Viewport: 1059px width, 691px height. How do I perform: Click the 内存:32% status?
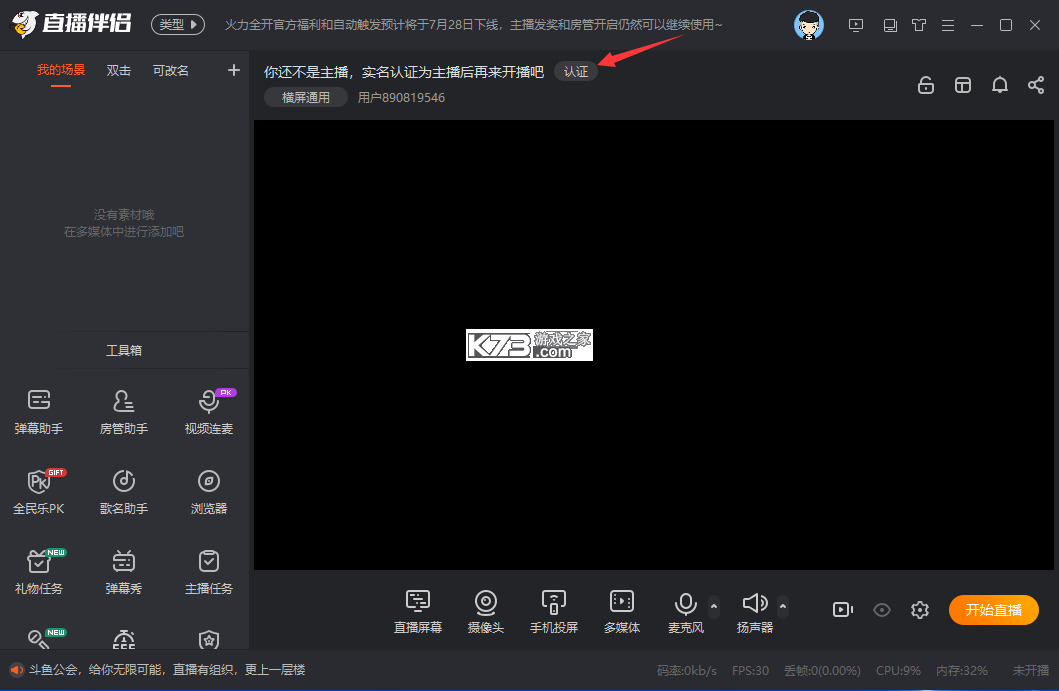(x=962, y=671)
